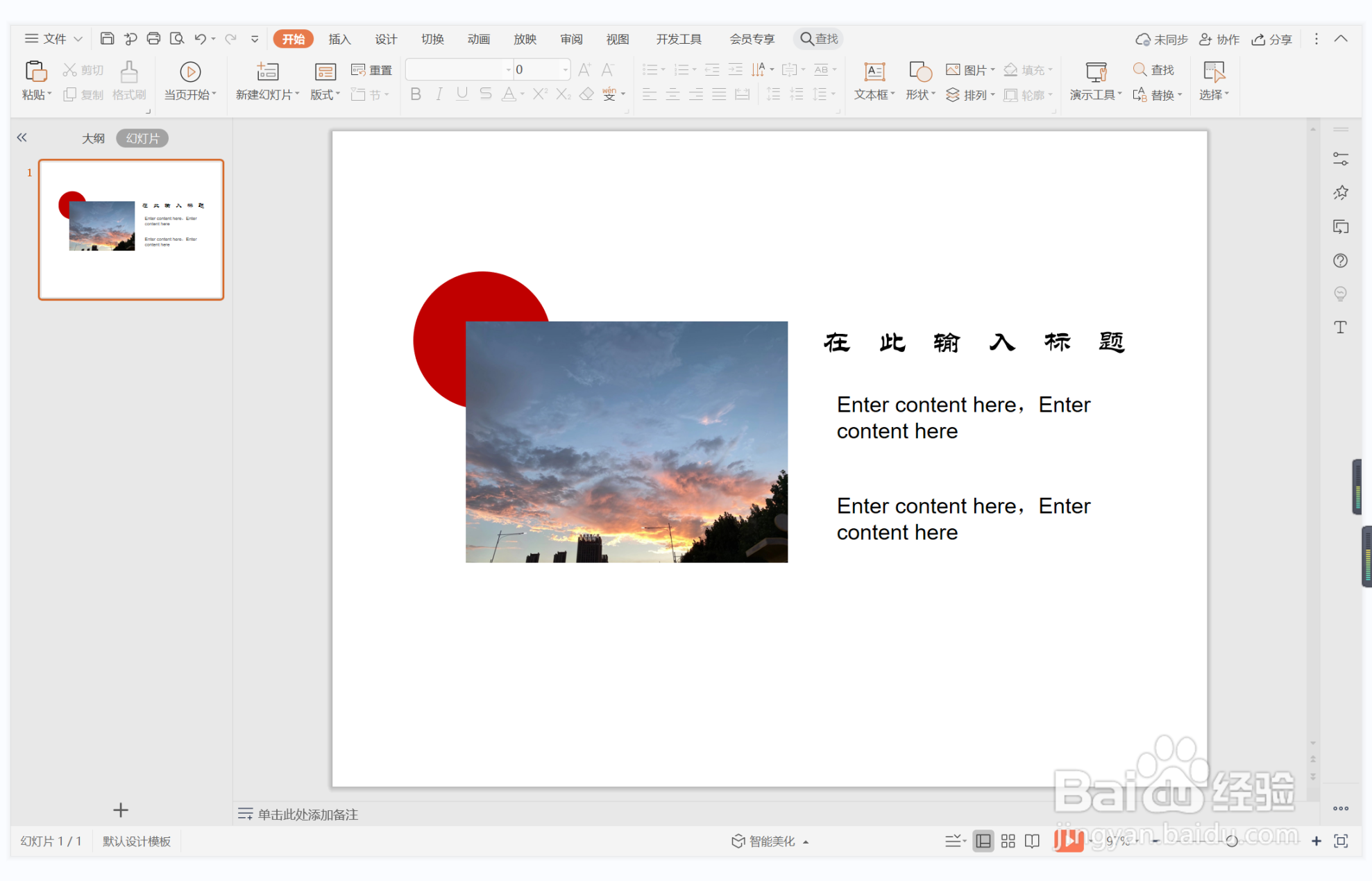
Task: Start slideshow from current page
Action: (x=190, y=72)
